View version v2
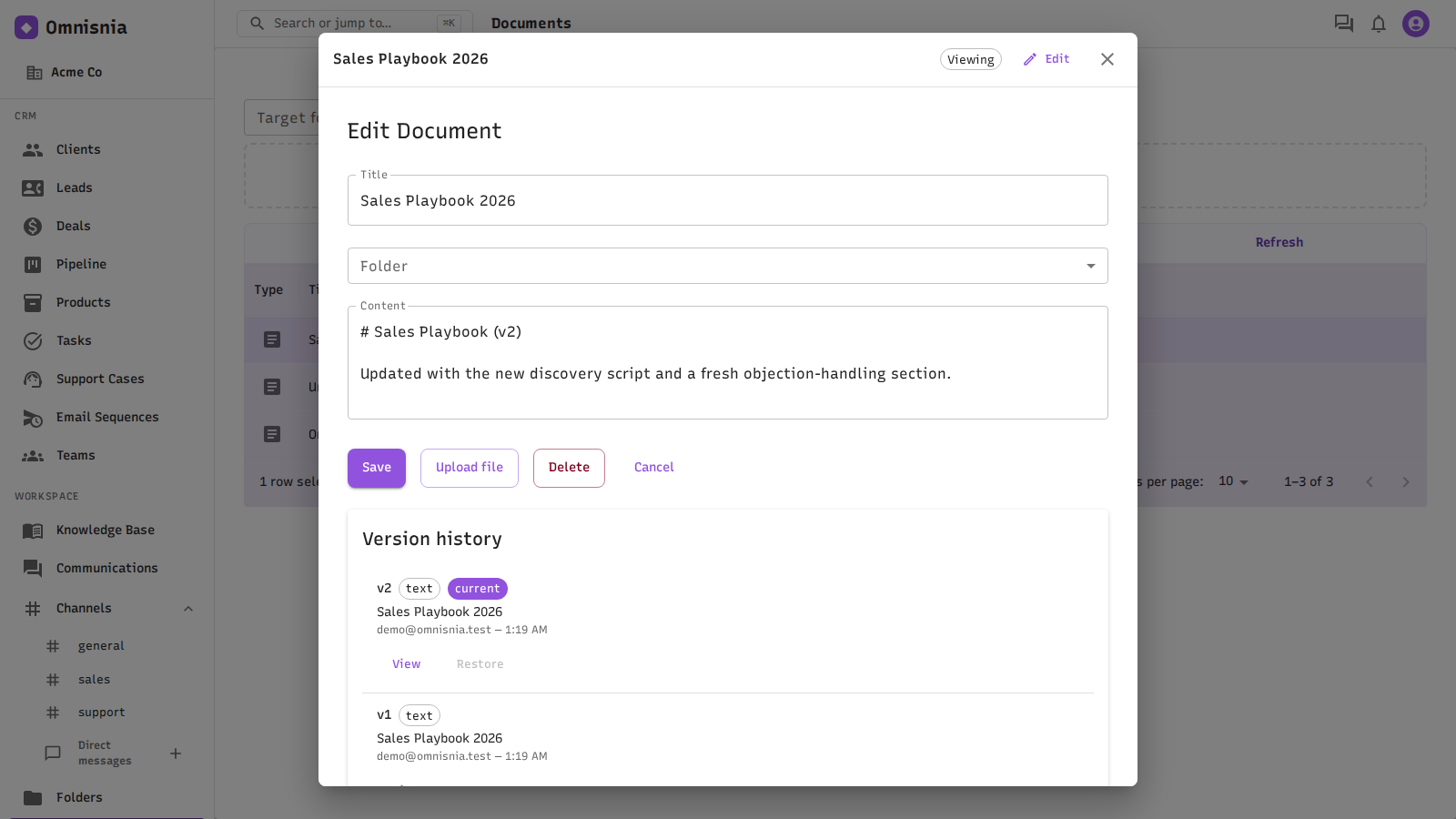 [407, 664]
